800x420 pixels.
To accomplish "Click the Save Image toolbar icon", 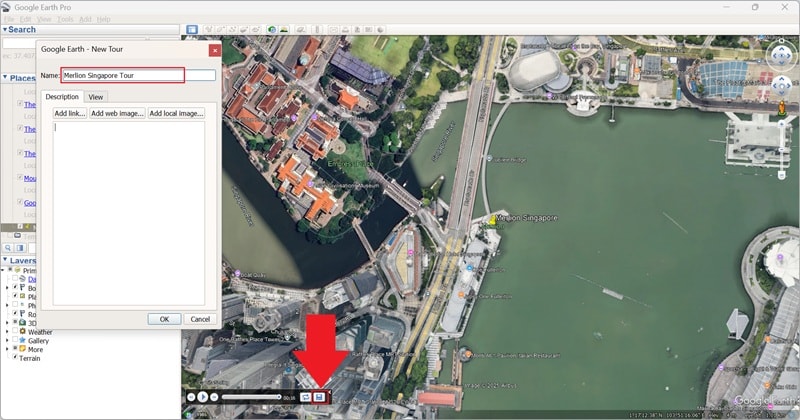I will click(x=357, y=30).
